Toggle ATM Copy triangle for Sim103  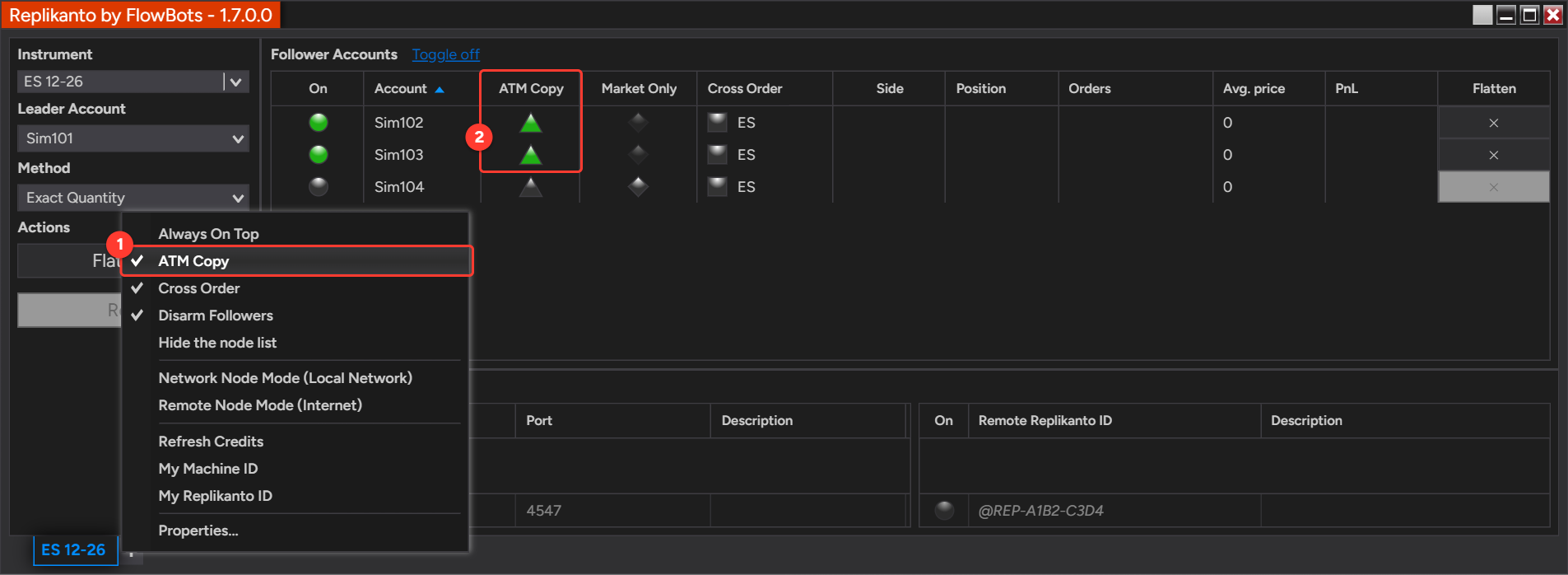tap(531, 155)
